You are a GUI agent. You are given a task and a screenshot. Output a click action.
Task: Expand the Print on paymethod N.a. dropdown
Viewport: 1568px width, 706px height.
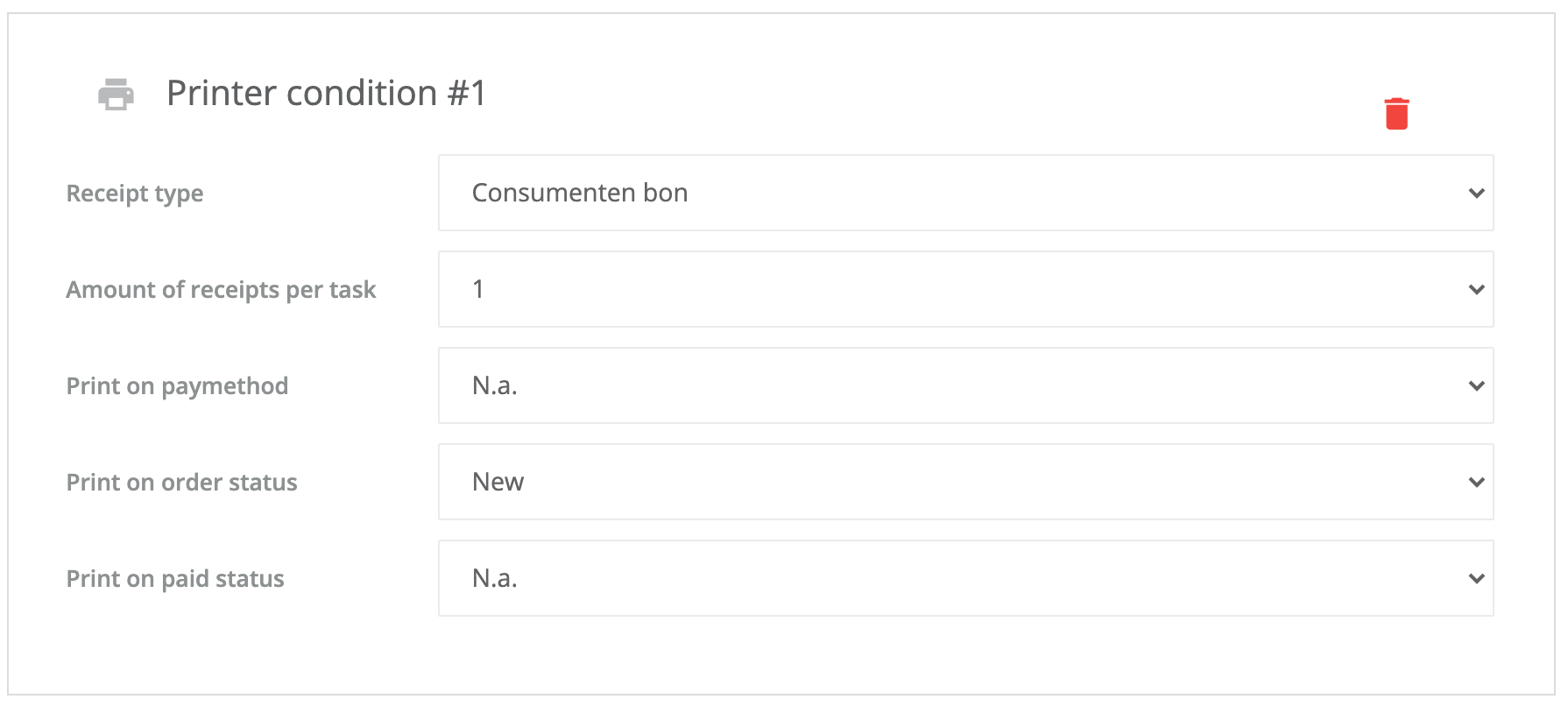click(x=965, y=385)
